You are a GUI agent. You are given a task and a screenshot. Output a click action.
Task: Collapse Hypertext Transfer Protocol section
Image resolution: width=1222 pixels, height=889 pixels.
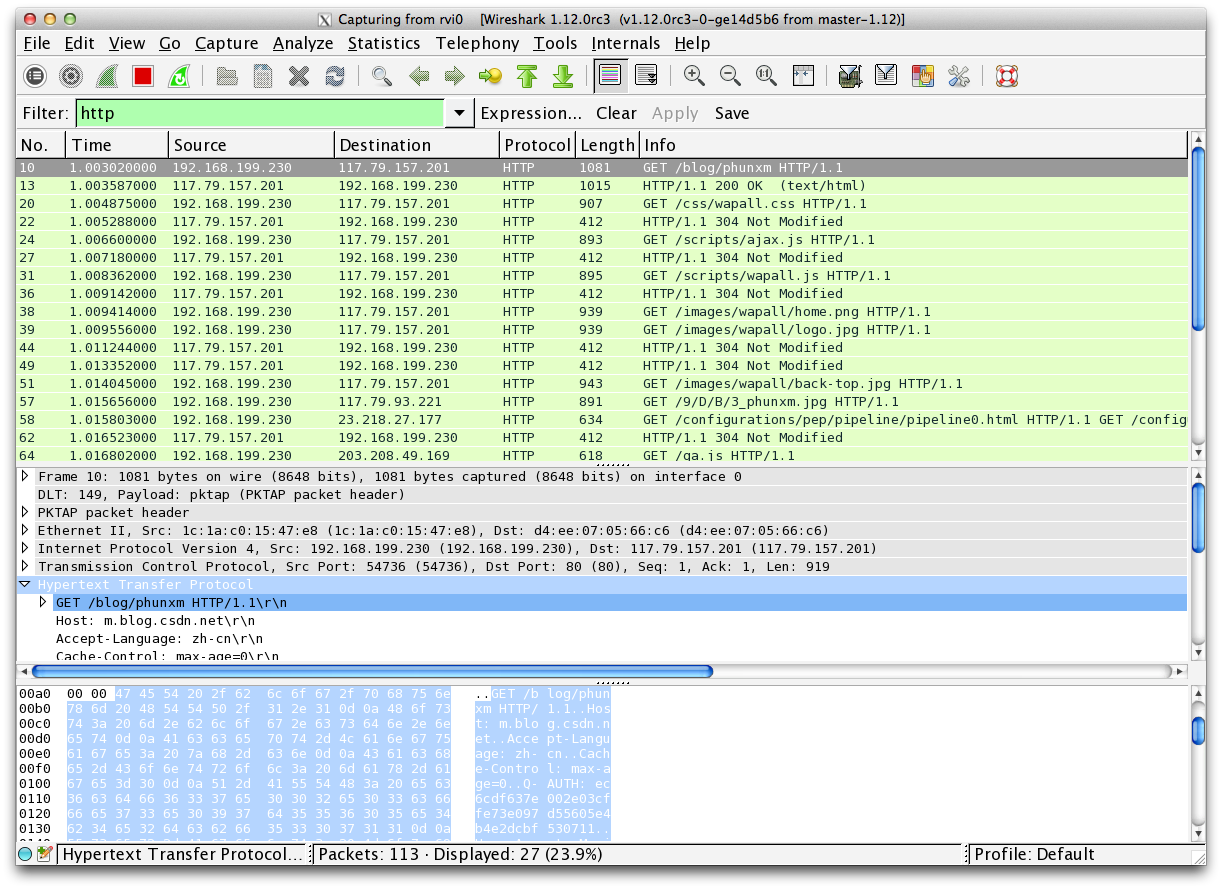tap(26, 584)
